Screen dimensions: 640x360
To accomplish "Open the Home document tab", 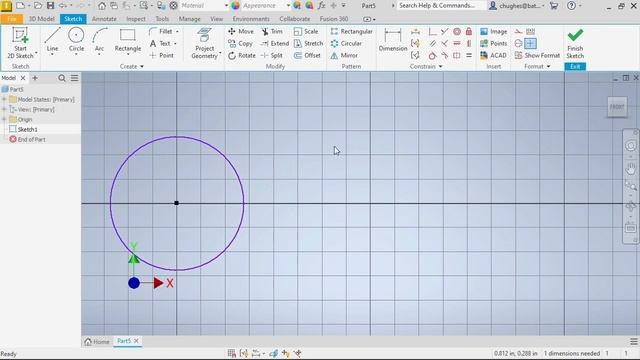I will click(x=97, y=342).
